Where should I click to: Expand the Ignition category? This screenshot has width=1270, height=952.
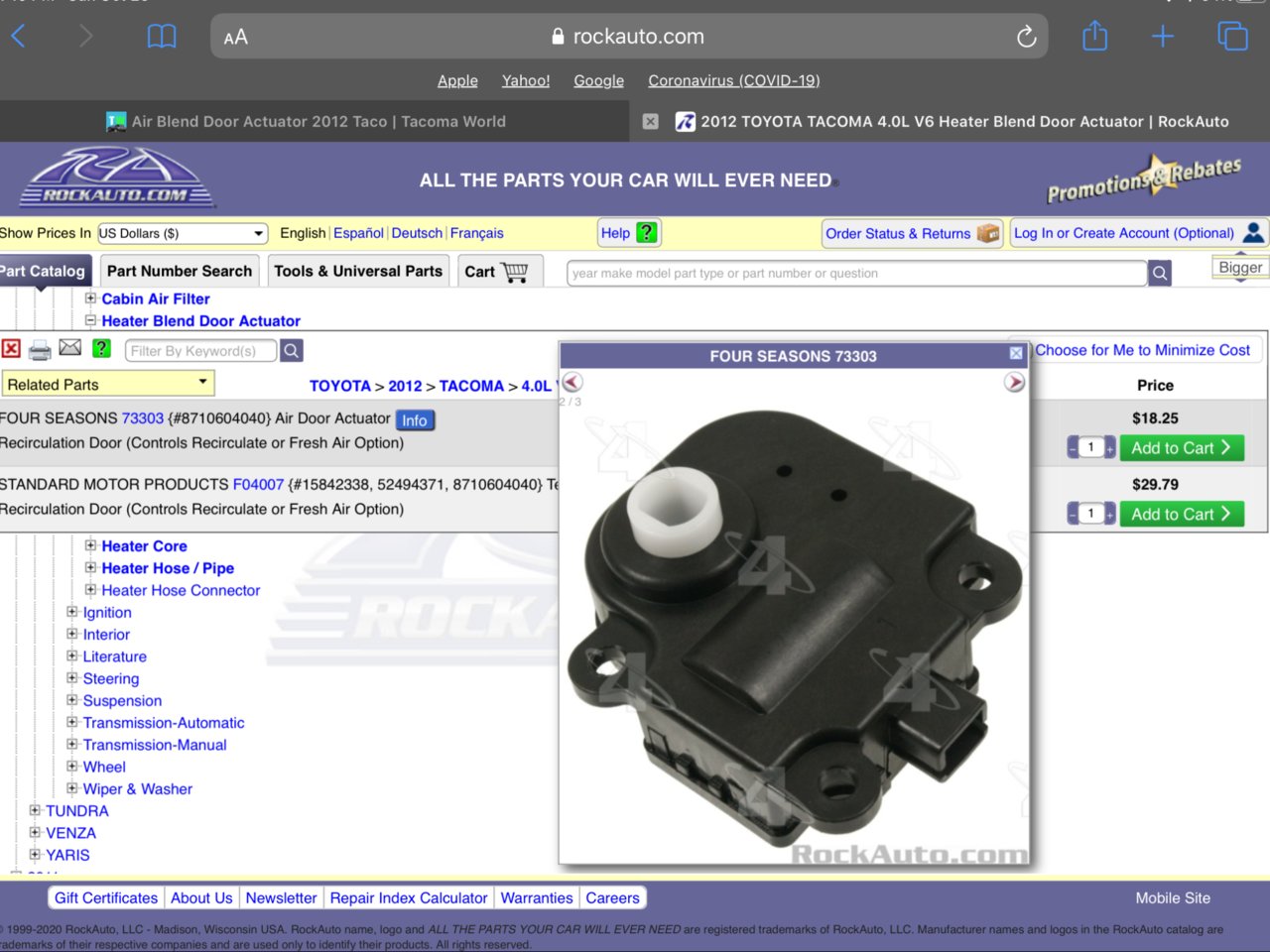pyautogui.click(x=71, y=611)
